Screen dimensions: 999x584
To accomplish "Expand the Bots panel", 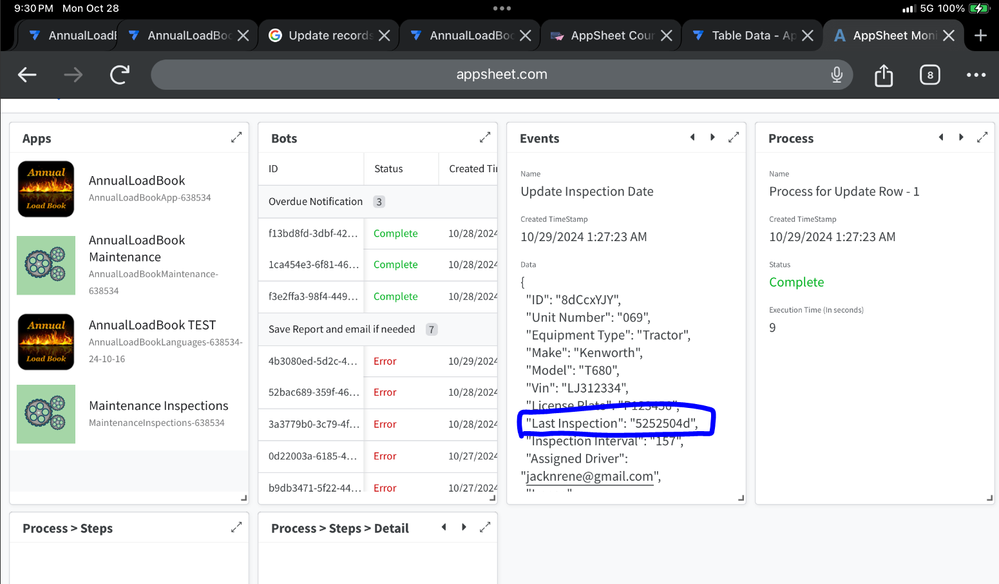I will coord(485,138).
